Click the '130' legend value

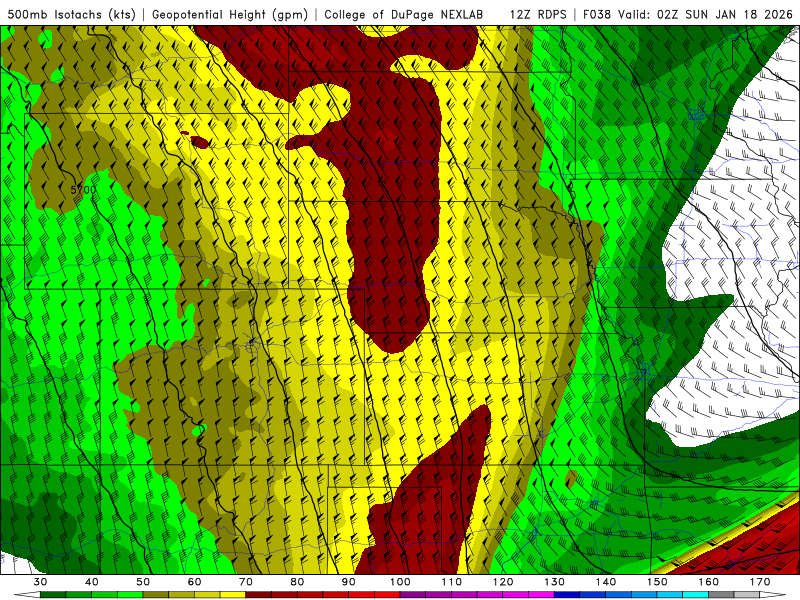(x=554, y=582)
